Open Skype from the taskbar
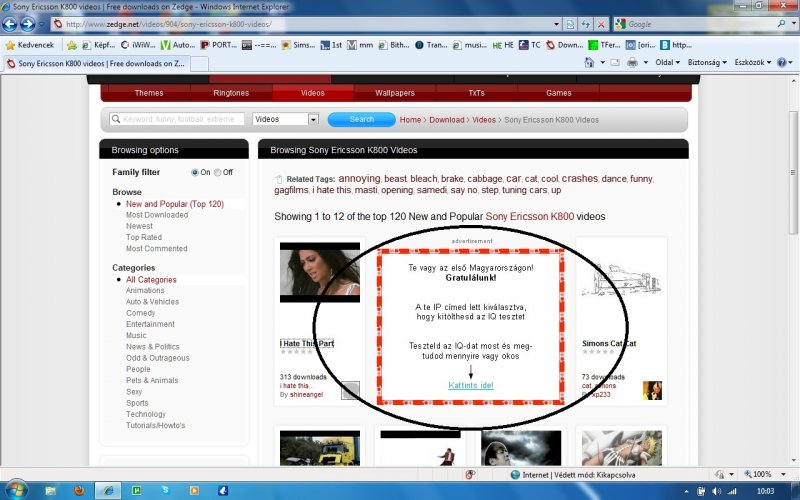The width and height of the screenshot is (800, 500). point(165,490)
